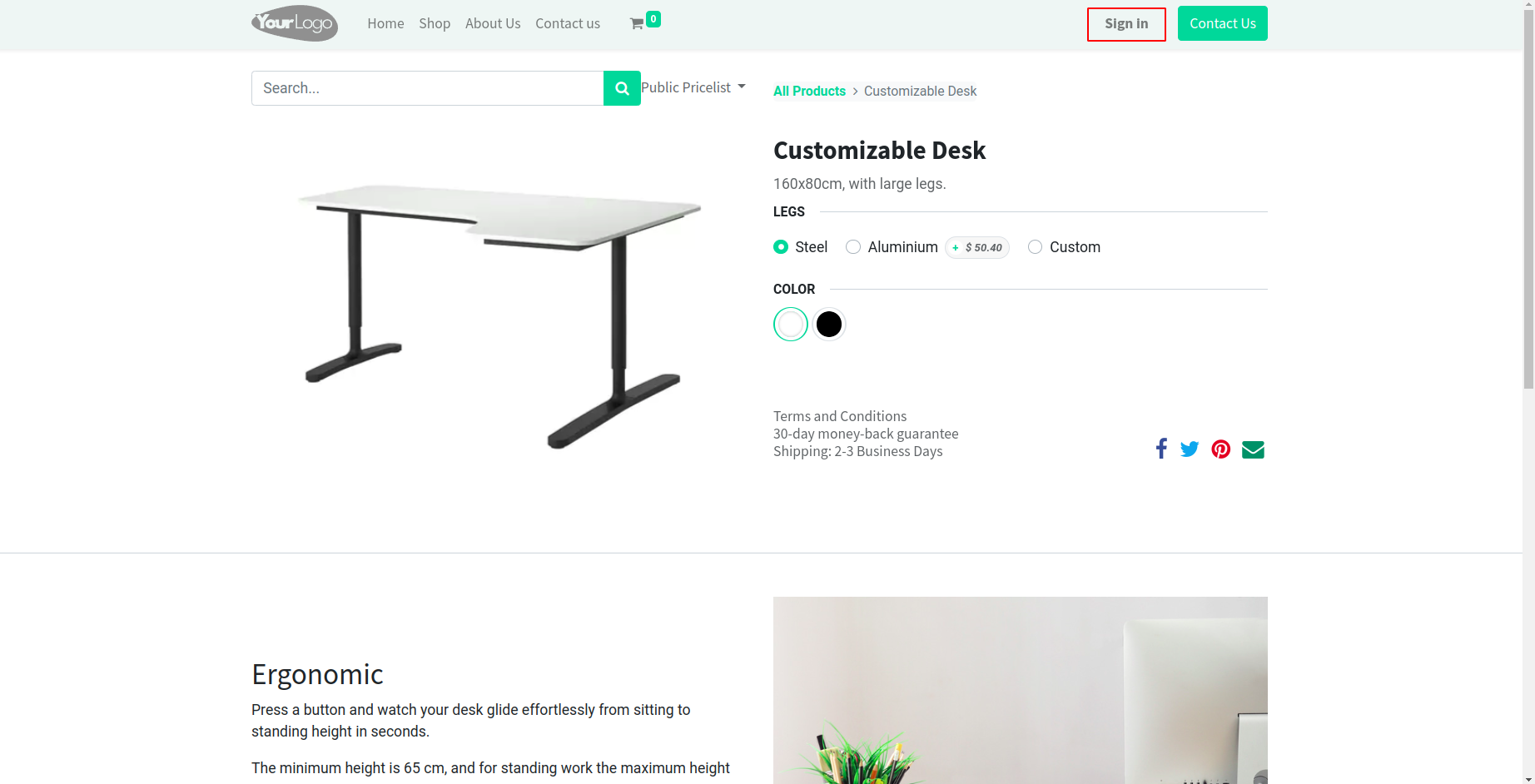Focus the product search field
The image size is (1535, 784).
[x=427, y=88]
